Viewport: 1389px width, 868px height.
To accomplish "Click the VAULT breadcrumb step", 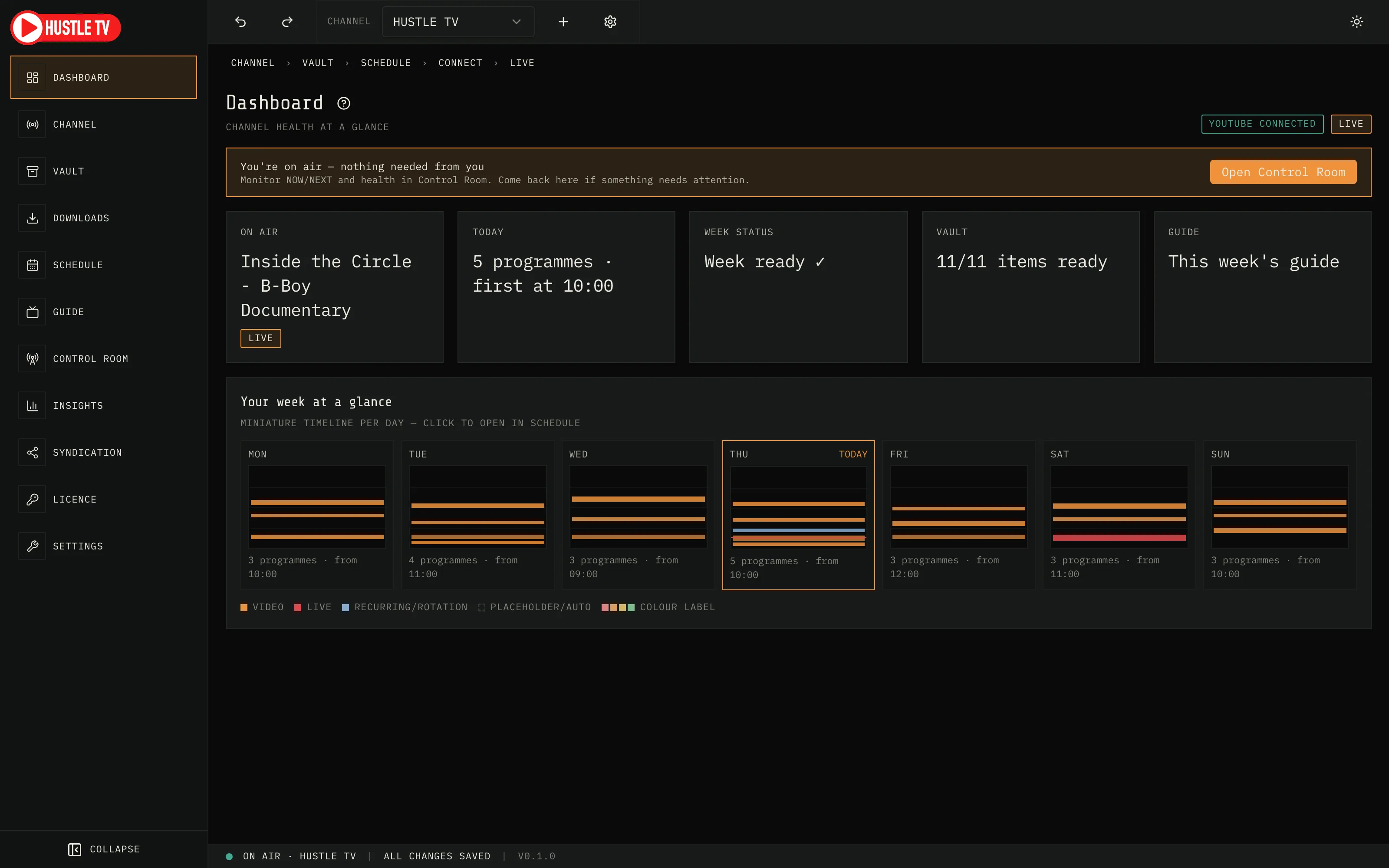I will [317, 63].
